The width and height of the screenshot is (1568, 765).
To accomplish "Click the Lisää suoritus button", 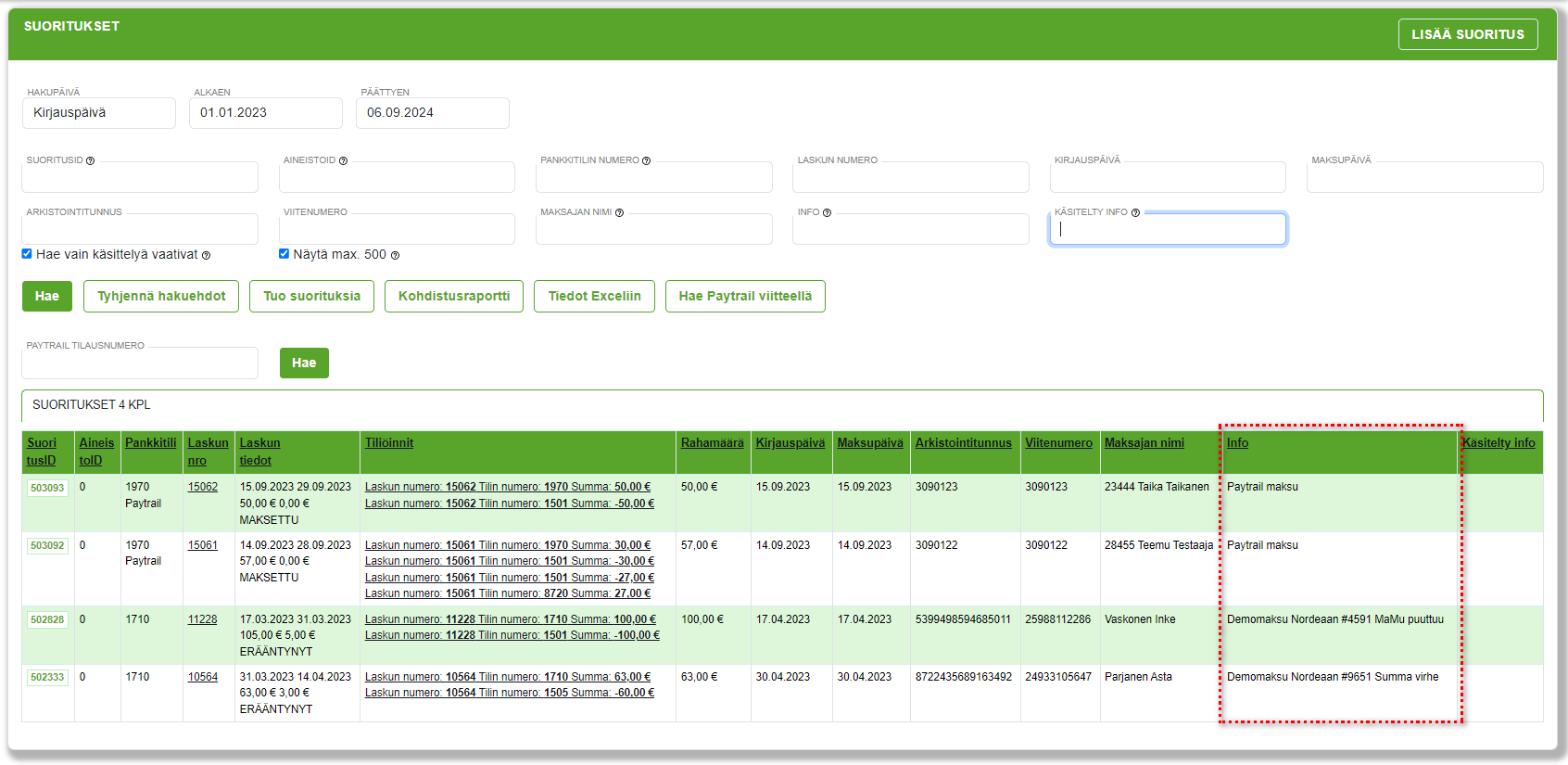I will click(x=1468, y=34).
